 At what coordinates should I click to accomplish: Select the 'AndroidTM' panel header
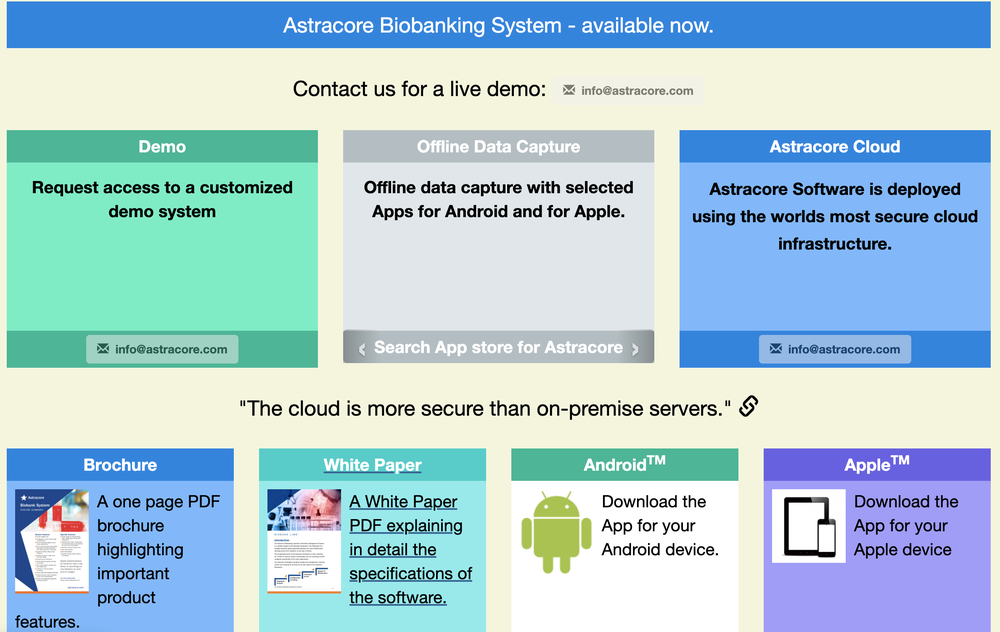pyautogui.click(x=624, y=464)
